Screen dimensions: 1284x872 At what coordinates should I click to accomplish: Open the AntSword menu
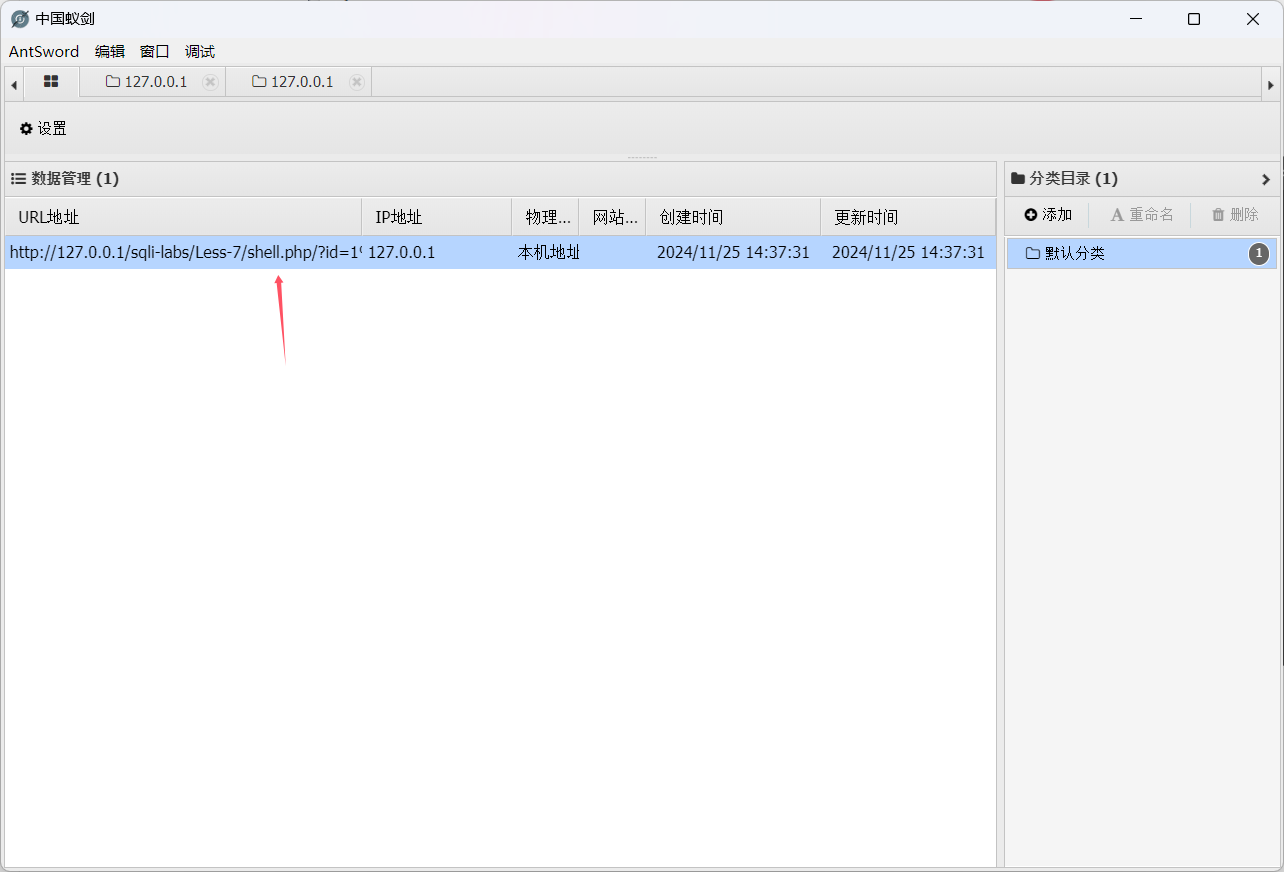(44, 52)
